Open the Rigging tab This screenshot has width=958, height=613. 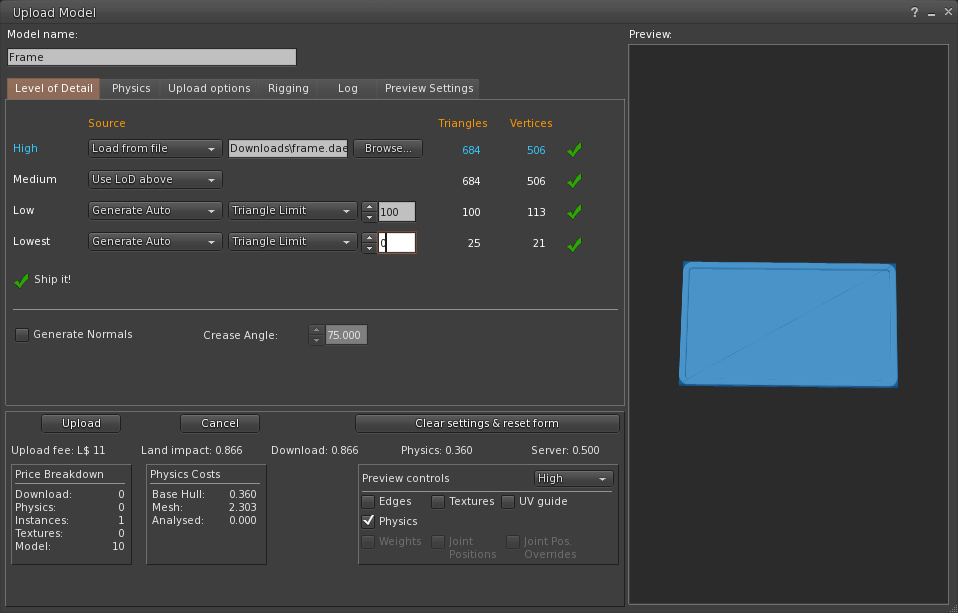point(288,89)
